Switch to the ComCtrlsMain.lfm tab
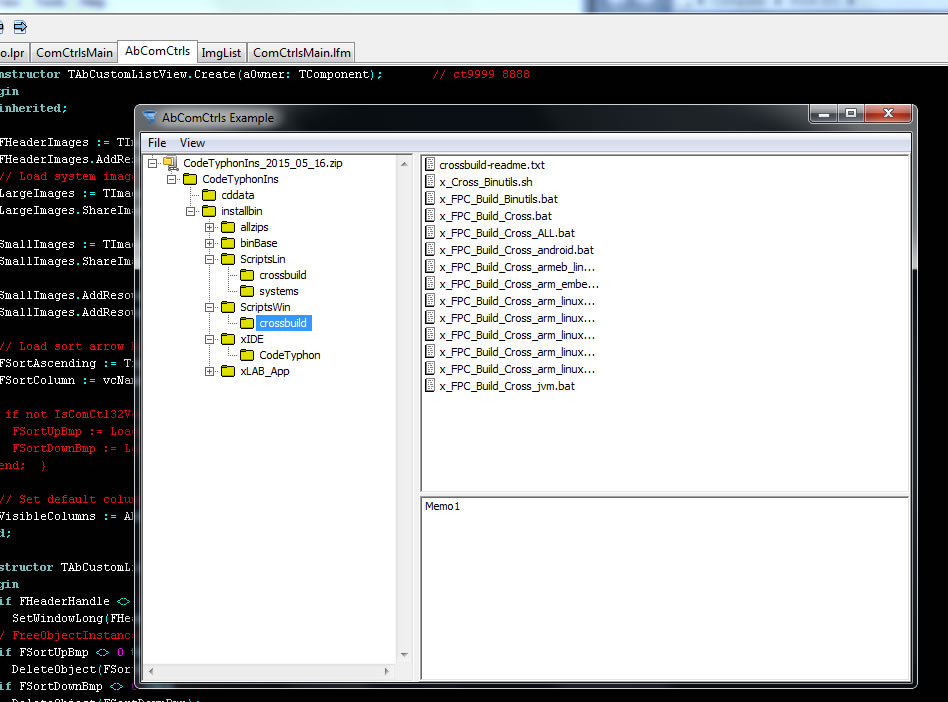948x702 pixels. (302, 53)
